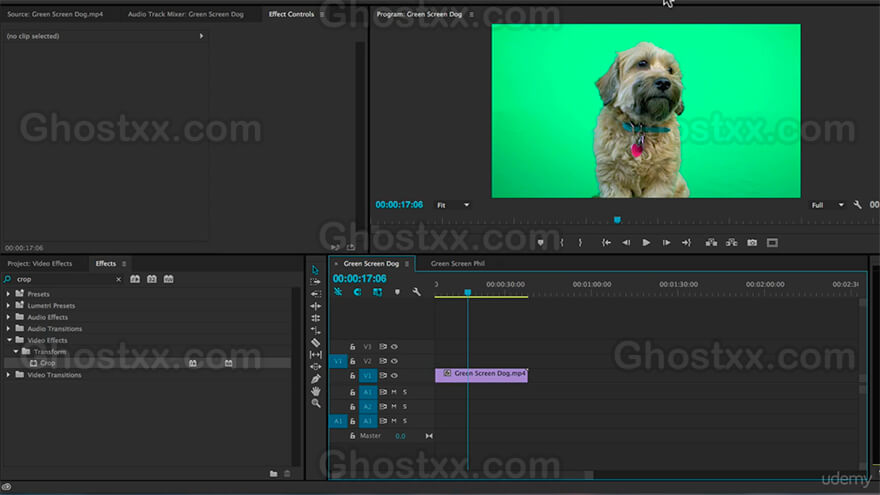Expand the Audio Effects folder
This screenshot has width=880, height=495.
8,317
